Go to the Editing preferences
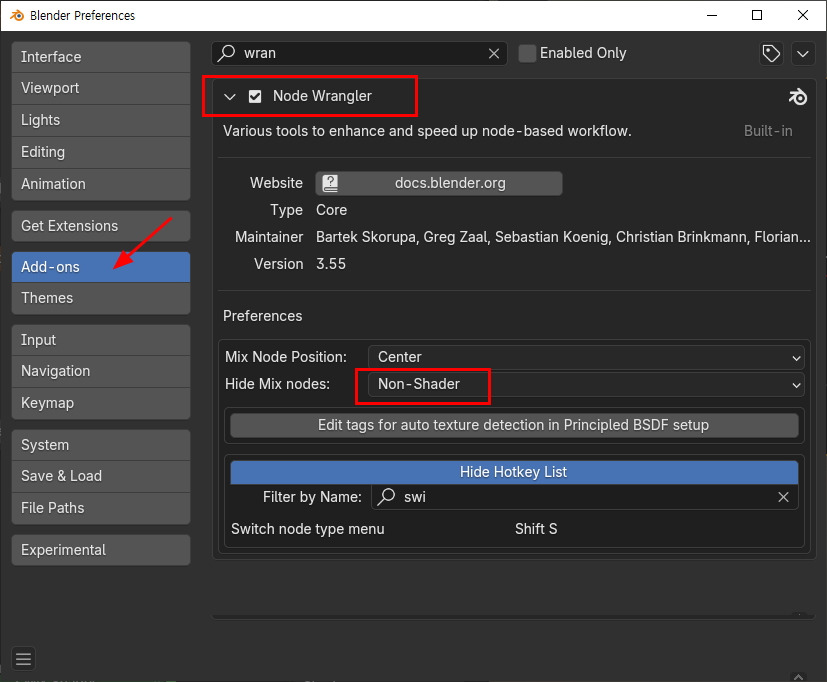Viewport: 827px width, 682px height. point(101,152)
